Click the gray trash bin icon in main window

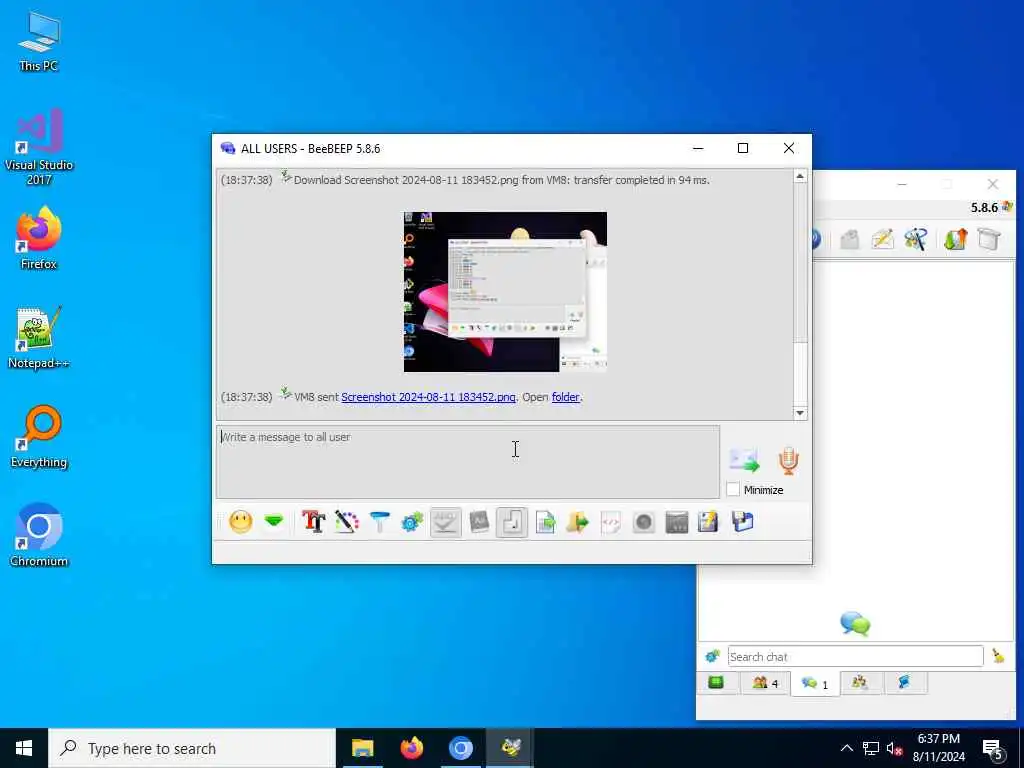click(x=989, y=239)
